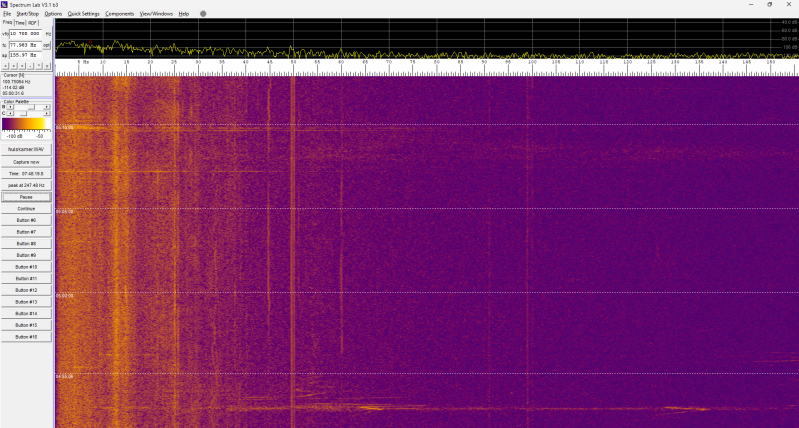
Task: Click the 'opt' button beside fc field
Action: point(46,45)
